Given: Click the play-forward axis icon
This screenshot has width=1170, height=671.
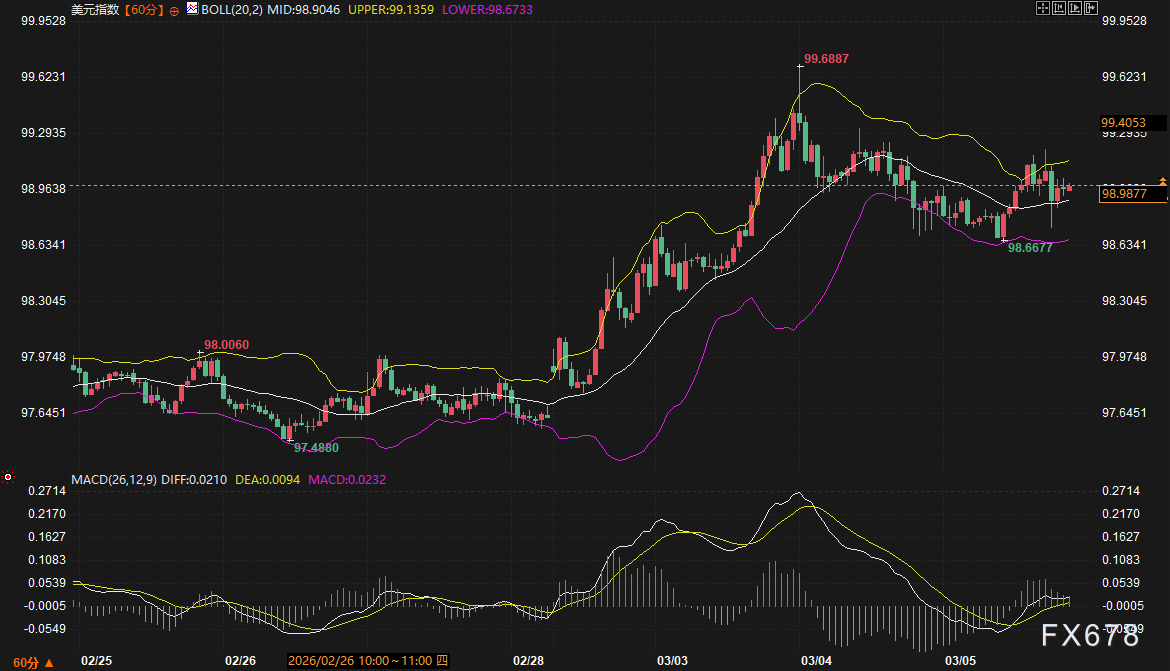Looking at the screenshot, I should 1074,8.
